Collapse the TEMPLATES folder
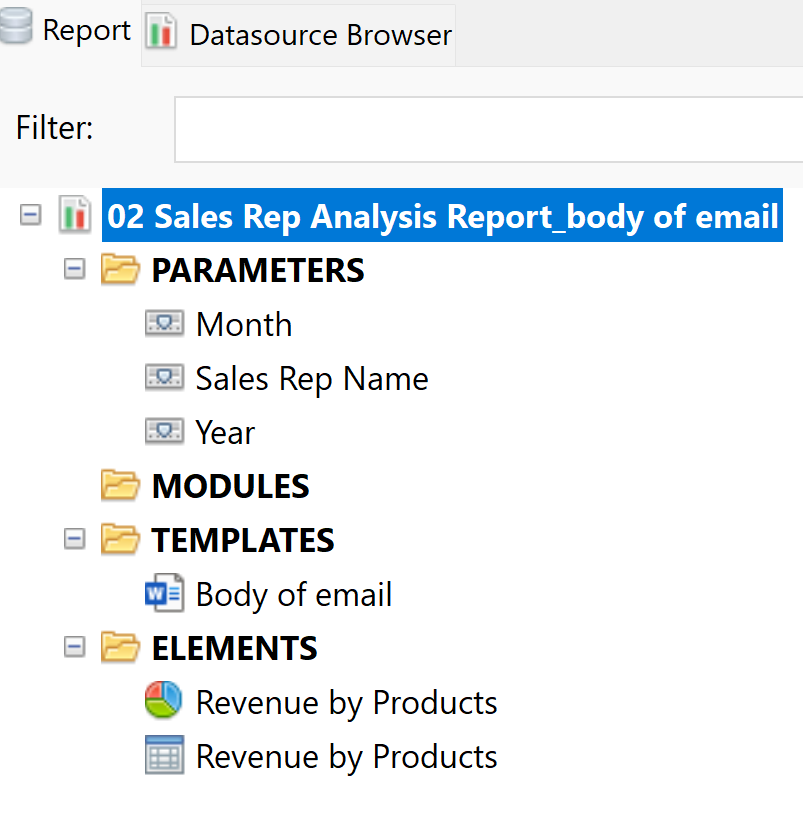Viewport: 803px width, 816px height. [x=74, y=539]
